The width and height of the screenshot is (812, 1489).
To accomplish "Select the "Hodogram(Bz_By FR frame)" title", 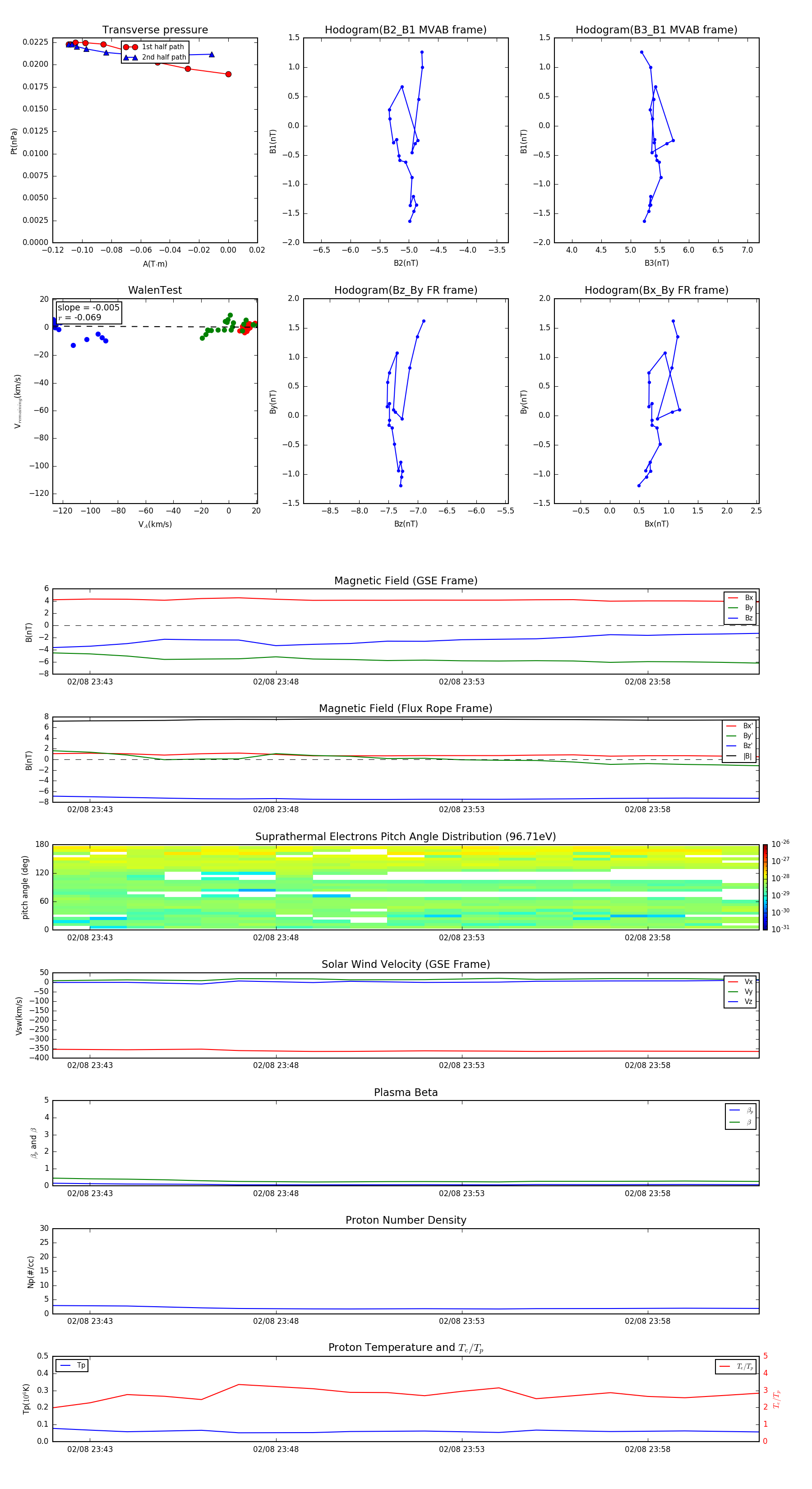I will 406,290.
